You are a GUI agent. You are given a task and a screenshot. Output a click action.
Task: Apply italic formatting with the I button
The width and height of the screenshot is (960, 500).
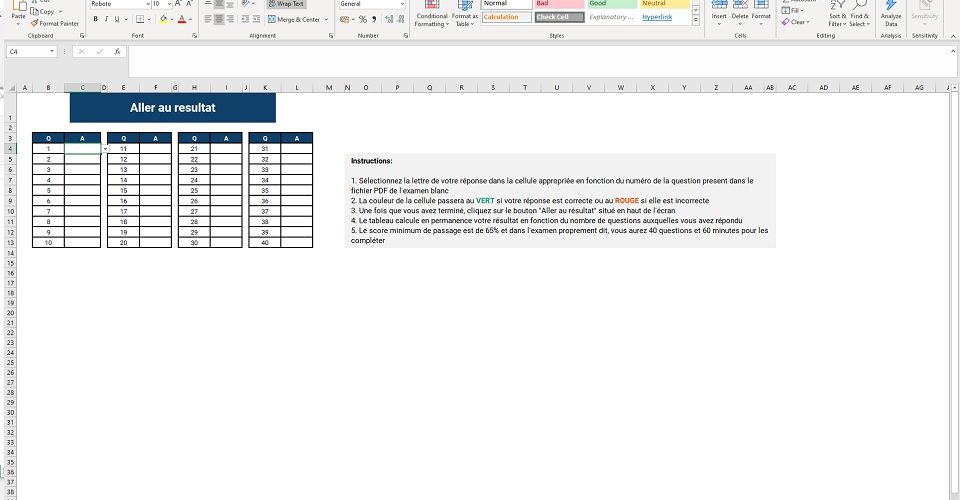click(106, 20)
